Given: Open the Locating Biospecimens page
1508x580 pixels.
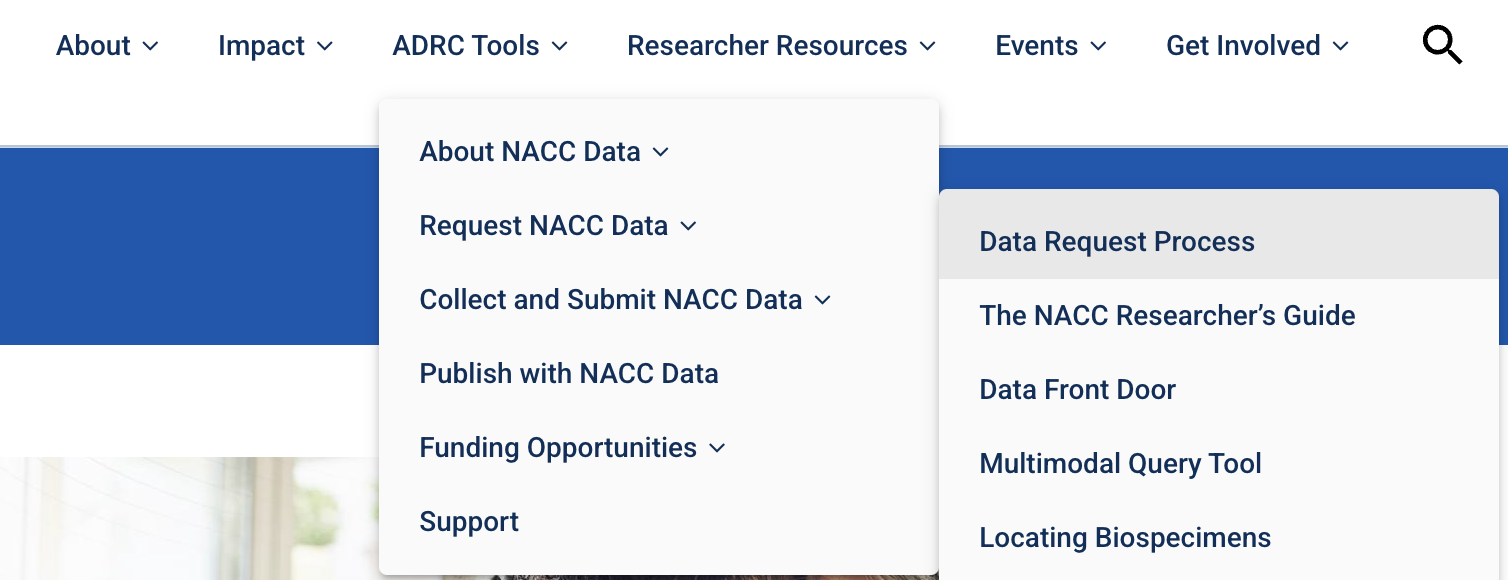Looking at the screenshot, I should [x=1125, y=537].
